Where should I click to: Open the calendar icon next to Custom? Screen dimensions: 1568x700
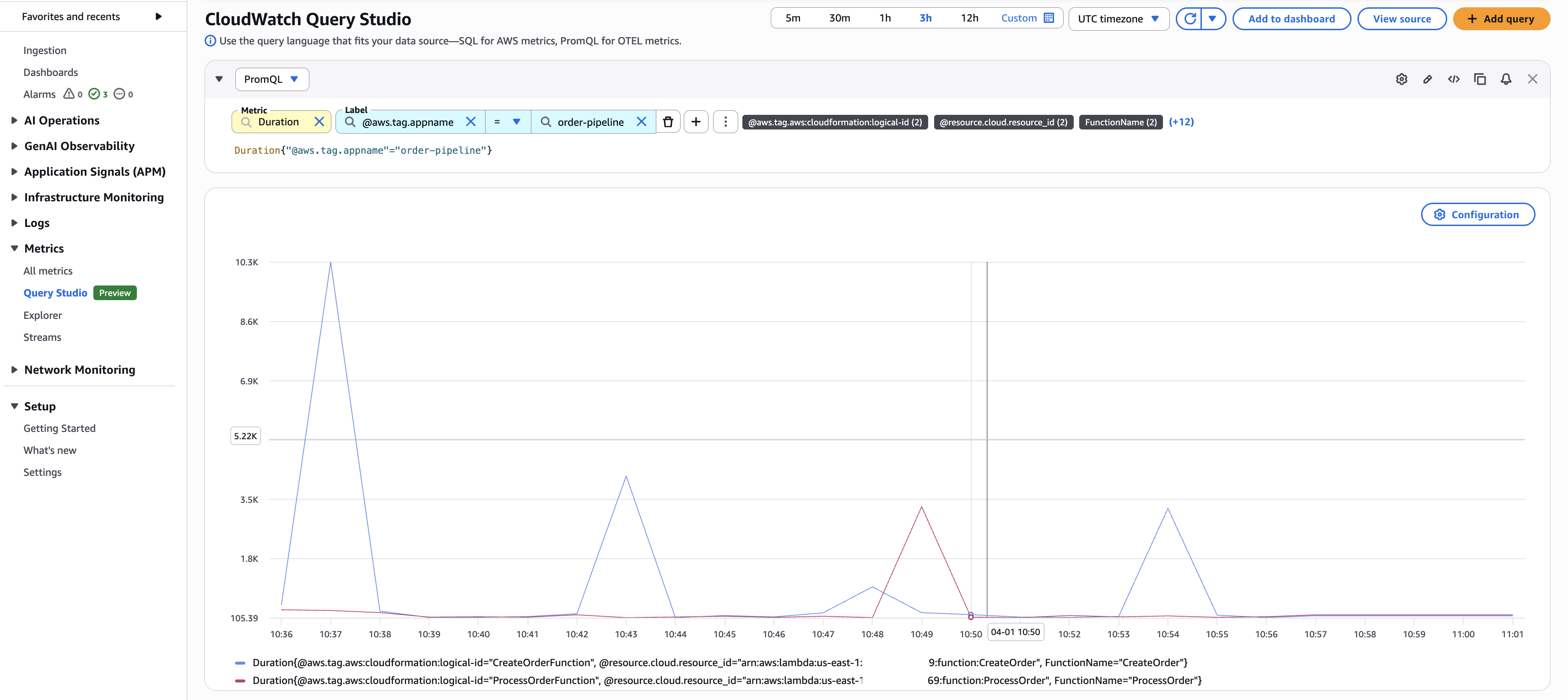coord(1049,18)
